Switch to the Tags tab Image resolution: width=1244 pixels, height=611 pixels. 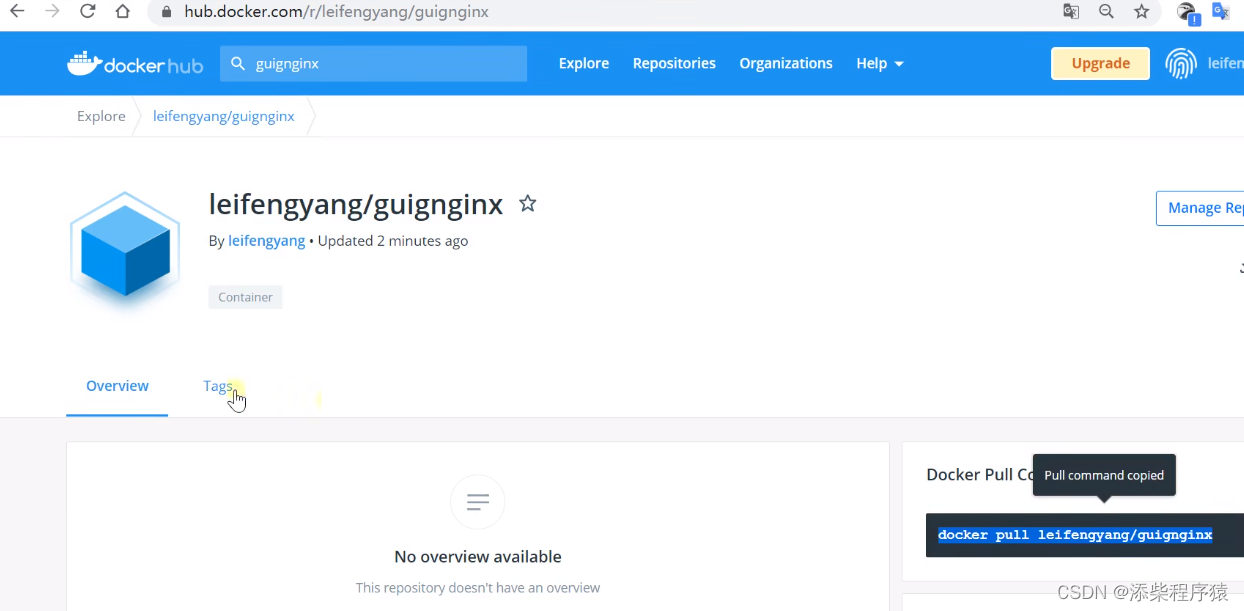point(218,386)
